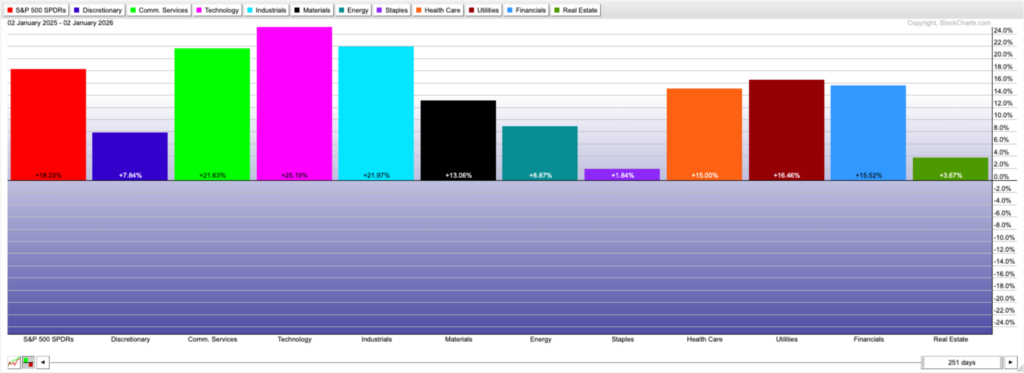This screenshot has height=373, width=1024.
Task: Click the orange Health Care bar
Action: tap(705, 134)
